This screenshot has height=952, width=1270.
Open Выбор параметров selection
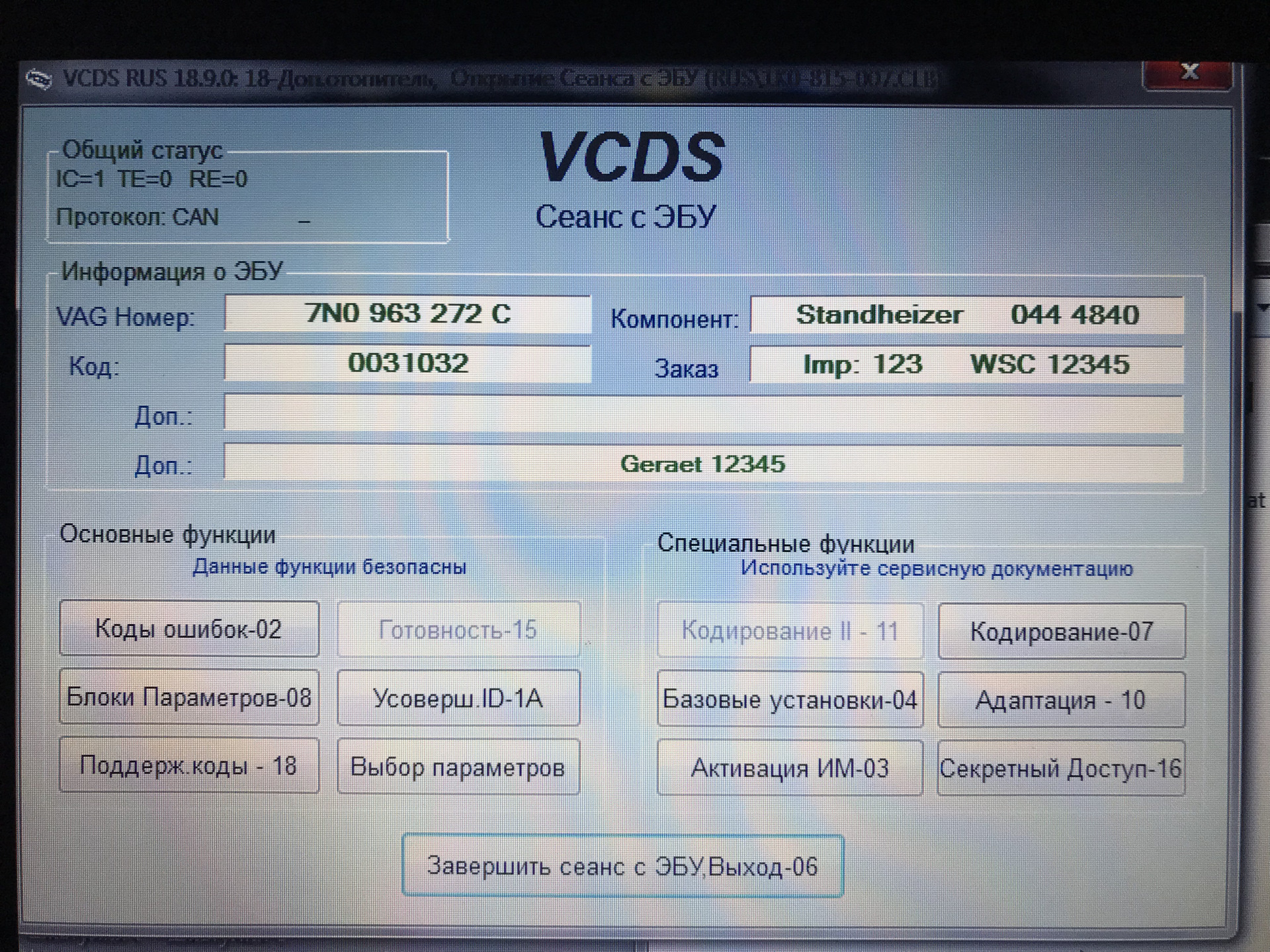pos(458,767)
